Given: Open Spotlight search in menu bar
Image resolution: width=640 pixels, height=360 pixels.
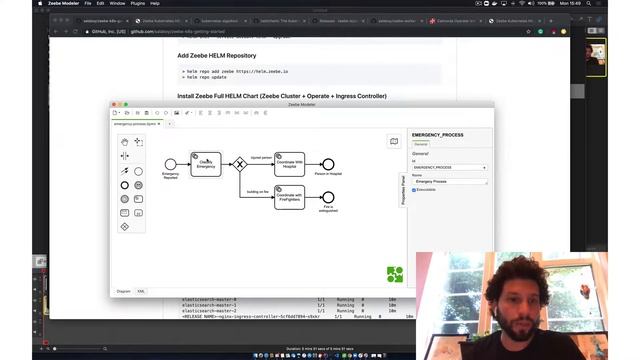Looking at the screenshot, I should [589, 3].
